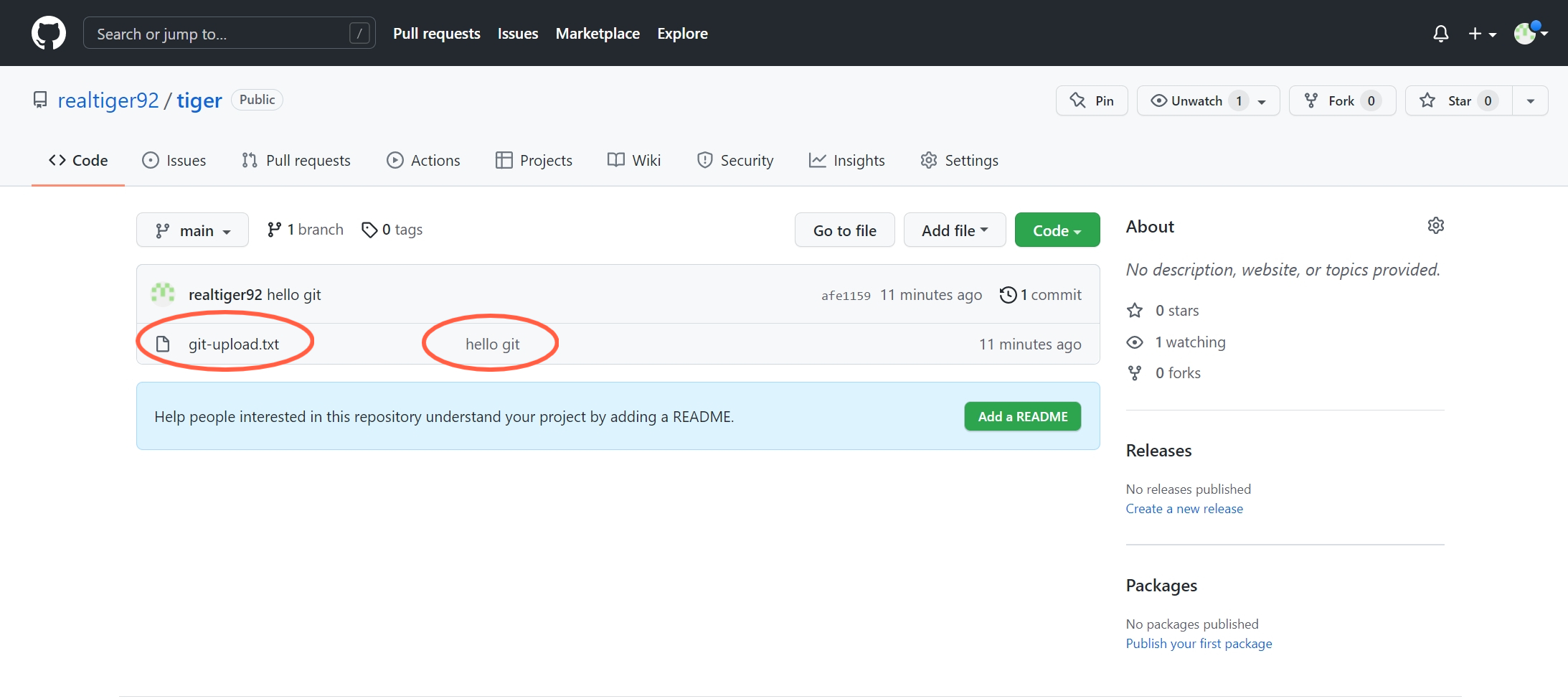Expand the Add file dropdown
This screenshot has width=1568, height=699.
955,230
